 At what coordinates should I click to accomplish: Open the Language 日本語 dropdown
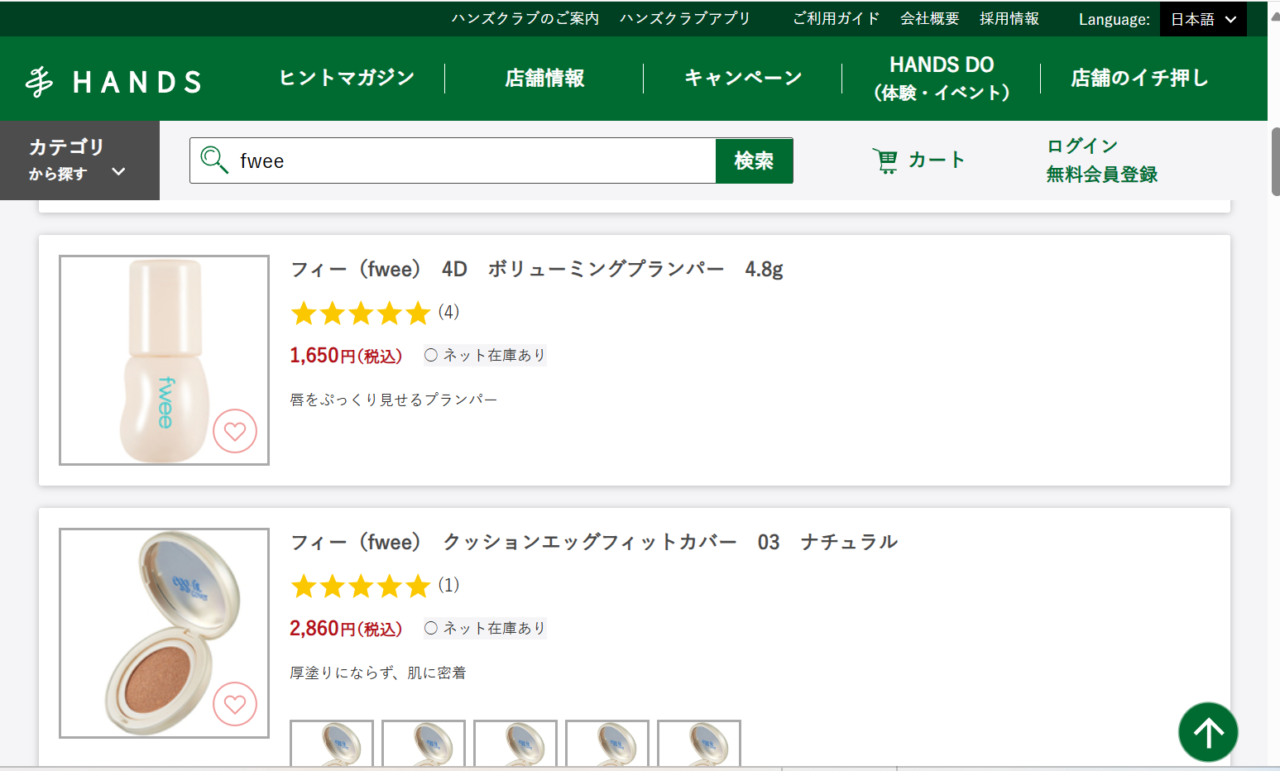(x=1203, y=19)
